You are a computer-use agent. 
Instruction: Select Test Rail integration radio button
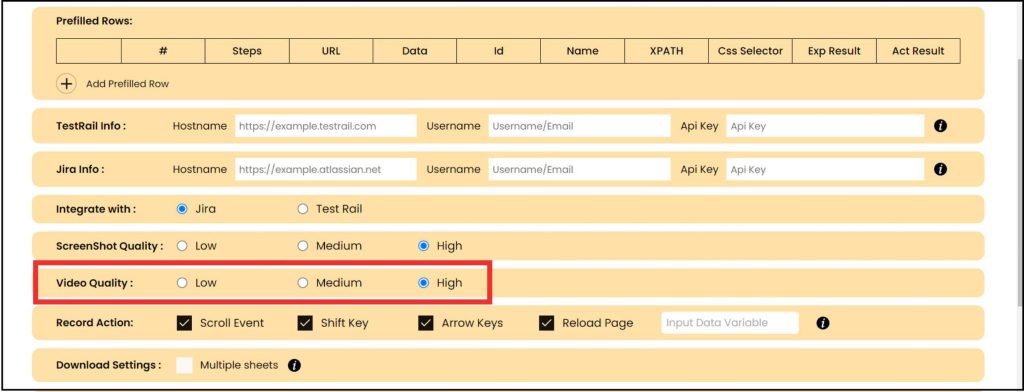pos(302,209)
